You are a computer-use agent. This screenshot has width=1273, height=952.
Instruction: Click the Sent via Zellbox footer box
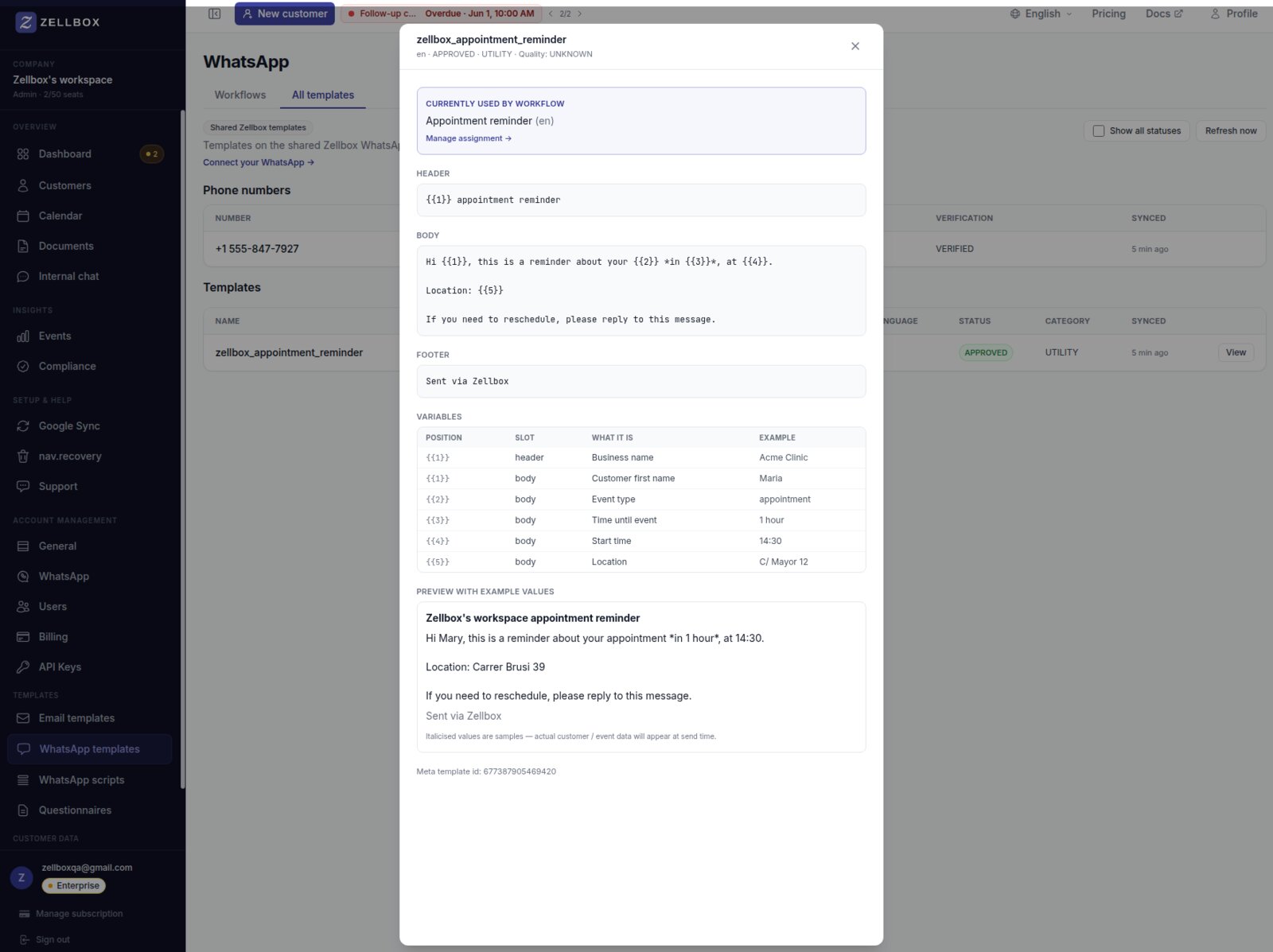(x=640, y=381)
